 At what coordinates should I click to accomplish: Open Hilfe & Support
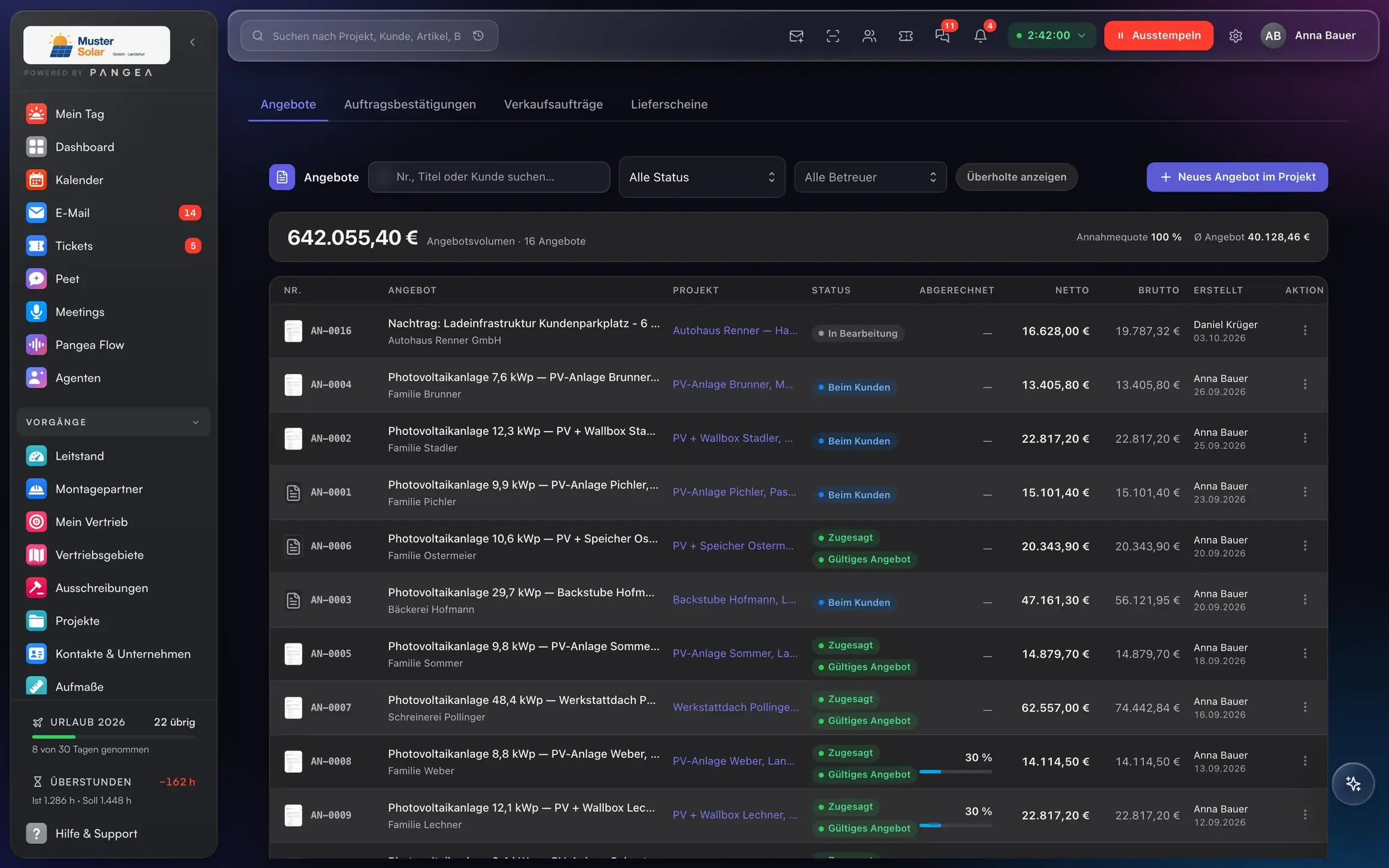click(x=114, y=833)
